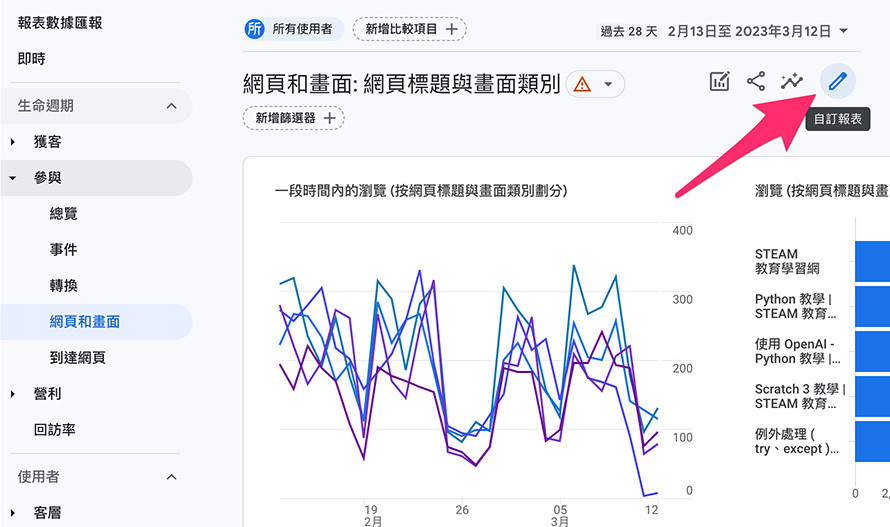Select the 所有使用者 comparison chip
The image size is (890, 527).
point(294,29)
